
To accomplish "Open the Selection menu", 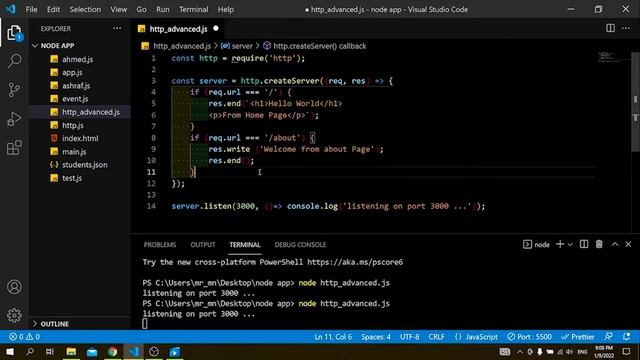I will [85, 9].
